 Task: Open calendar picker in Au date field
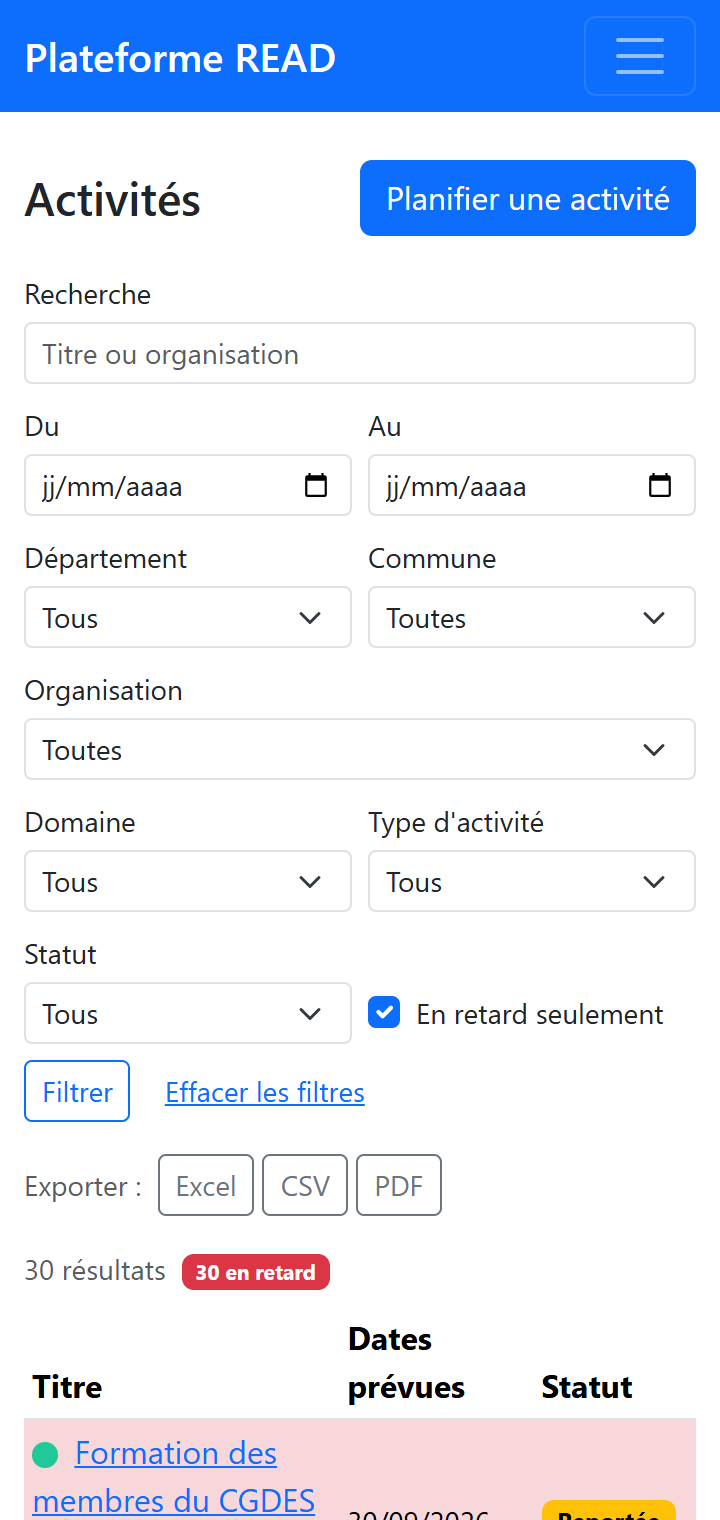click(660, 486)
